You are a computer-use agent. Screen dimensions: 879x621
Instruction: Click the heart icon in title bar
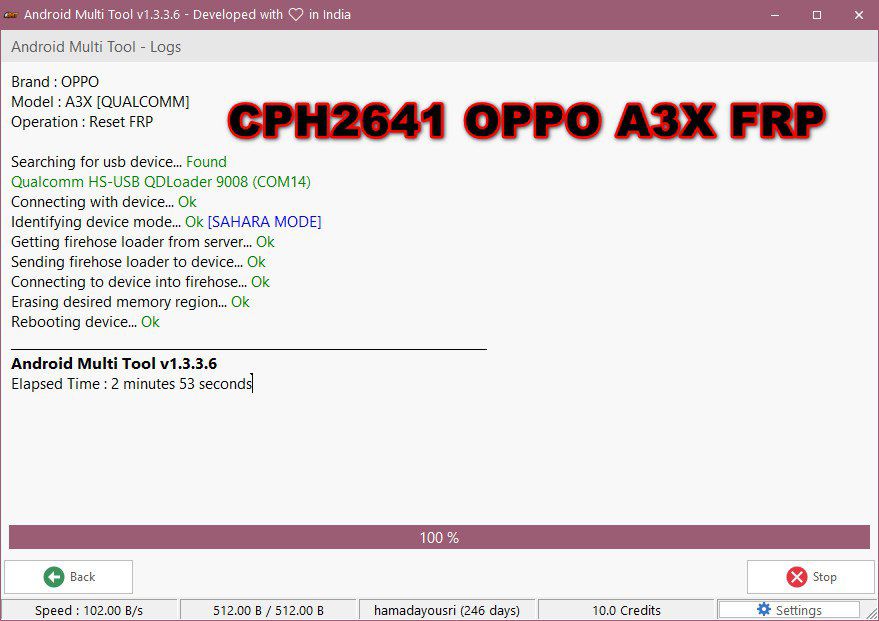click(295, 15)
